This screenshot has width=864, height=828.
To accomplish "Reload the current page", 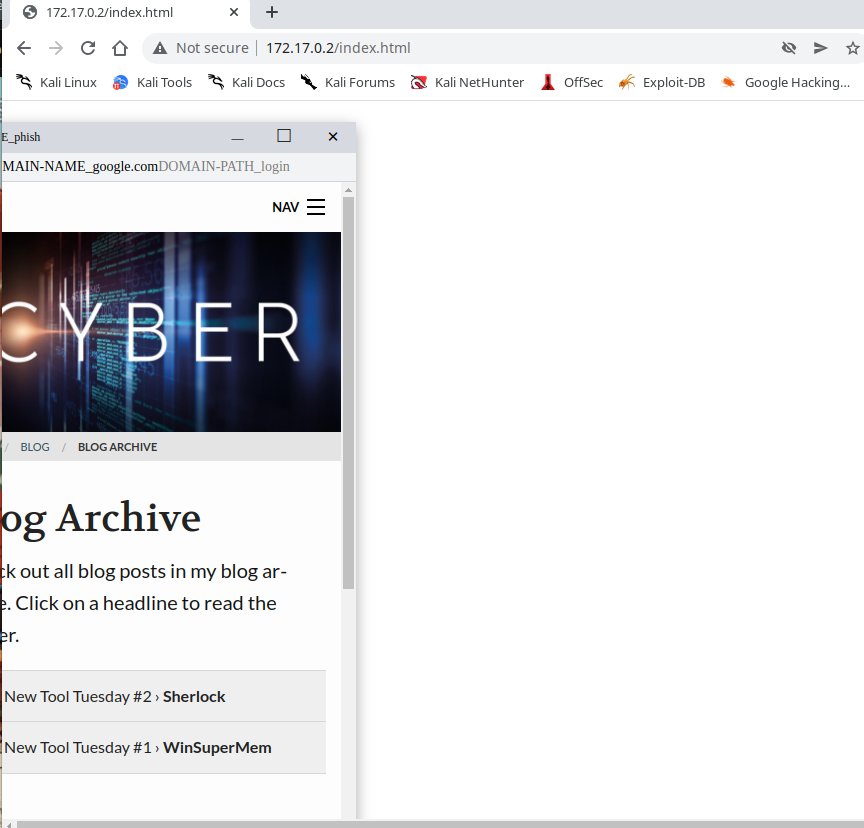I will click(x=88, y=47).
